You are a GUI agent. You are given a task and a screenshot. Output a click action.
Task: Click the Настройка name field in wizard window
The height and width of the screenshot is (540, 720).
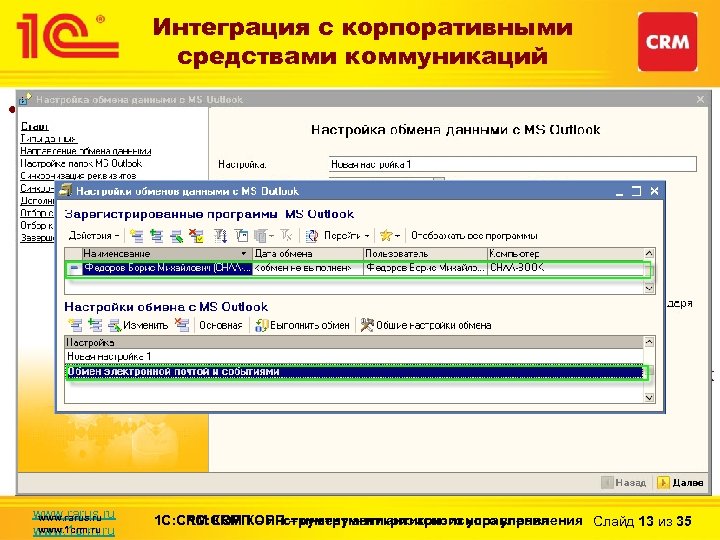[512, 164]
